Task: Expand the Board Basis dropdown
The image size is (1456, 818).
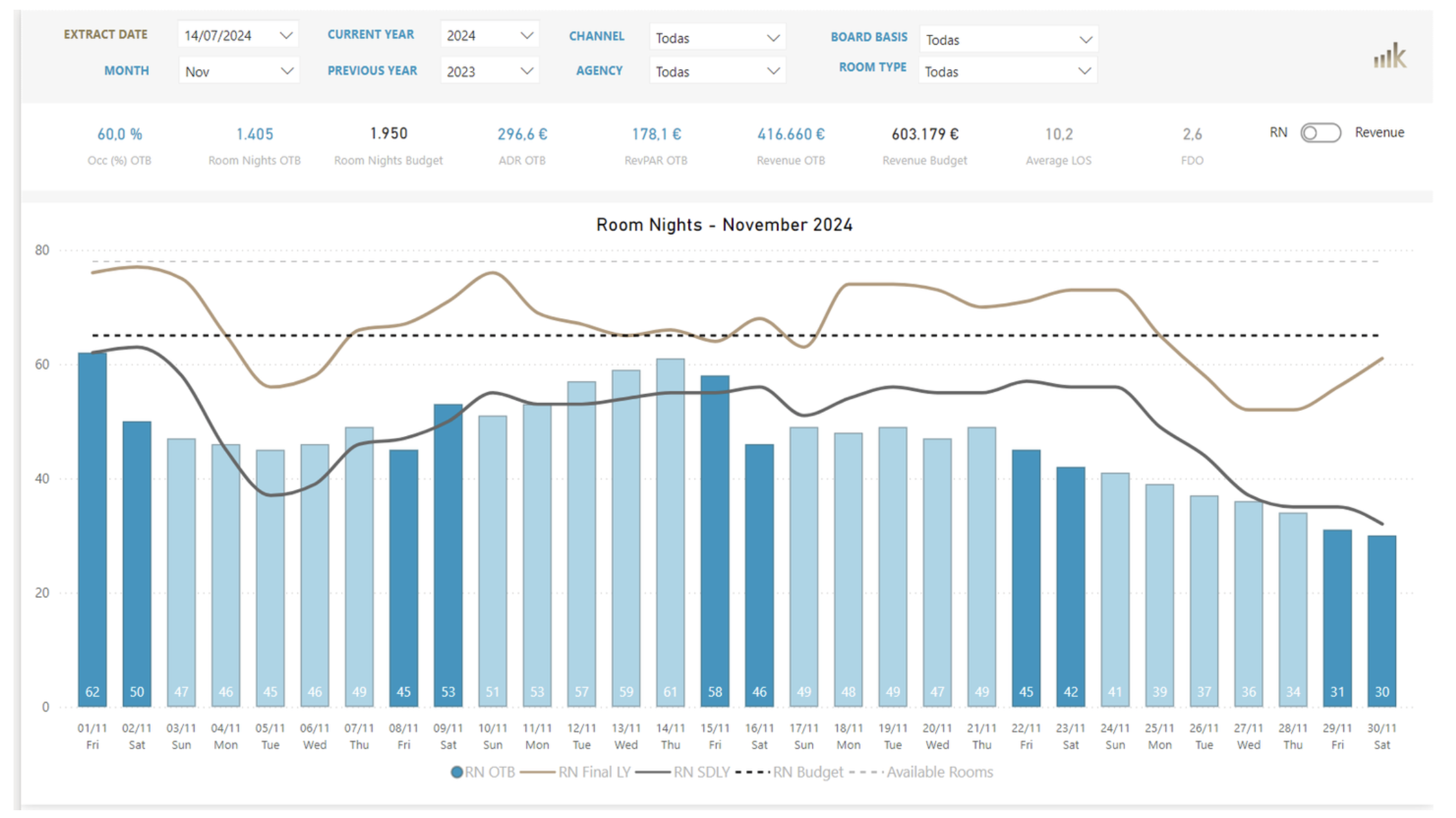Action: coord(1008,39)
